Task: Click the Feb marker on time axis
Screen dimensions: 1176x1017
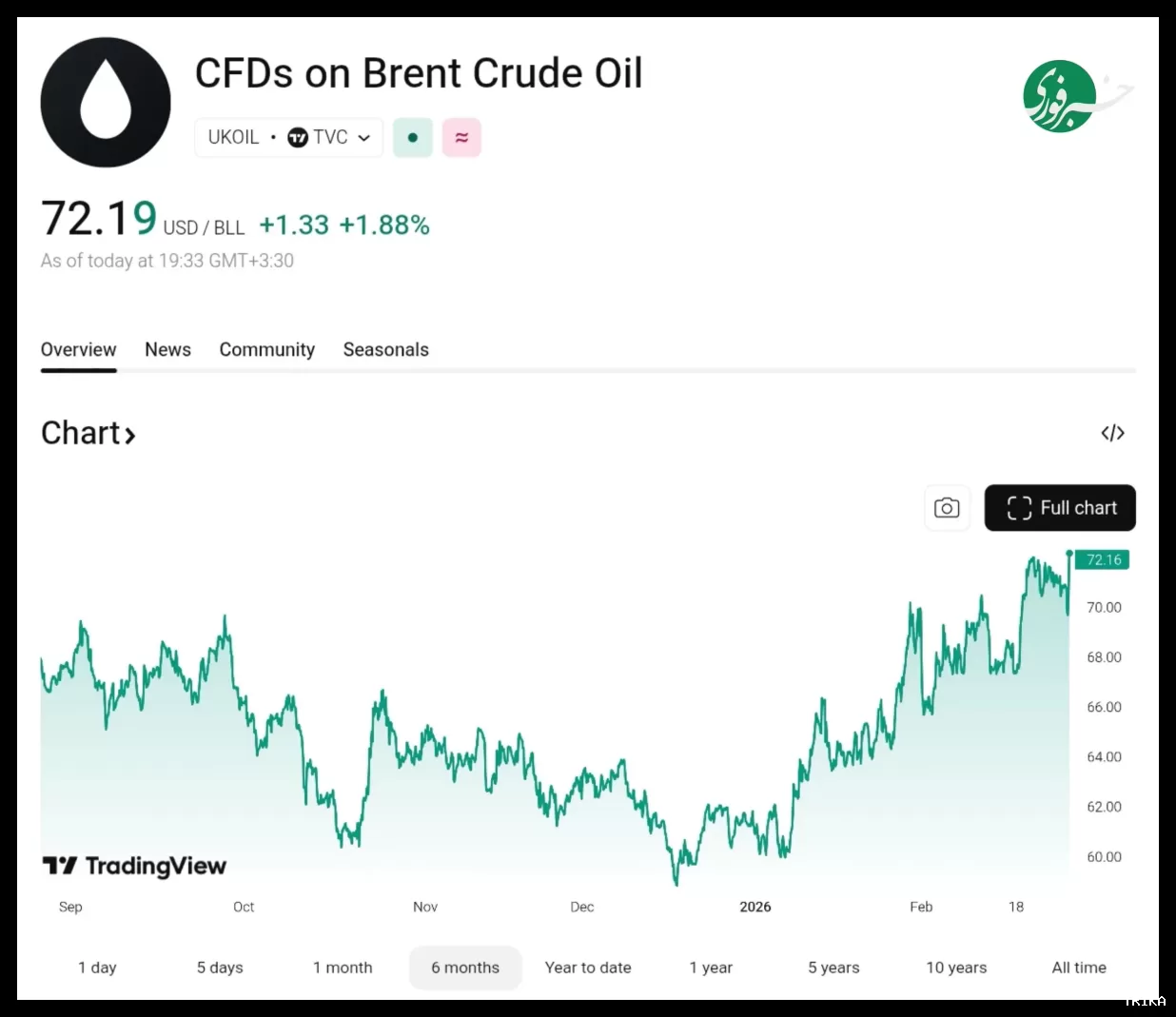Action: [921, 907]
